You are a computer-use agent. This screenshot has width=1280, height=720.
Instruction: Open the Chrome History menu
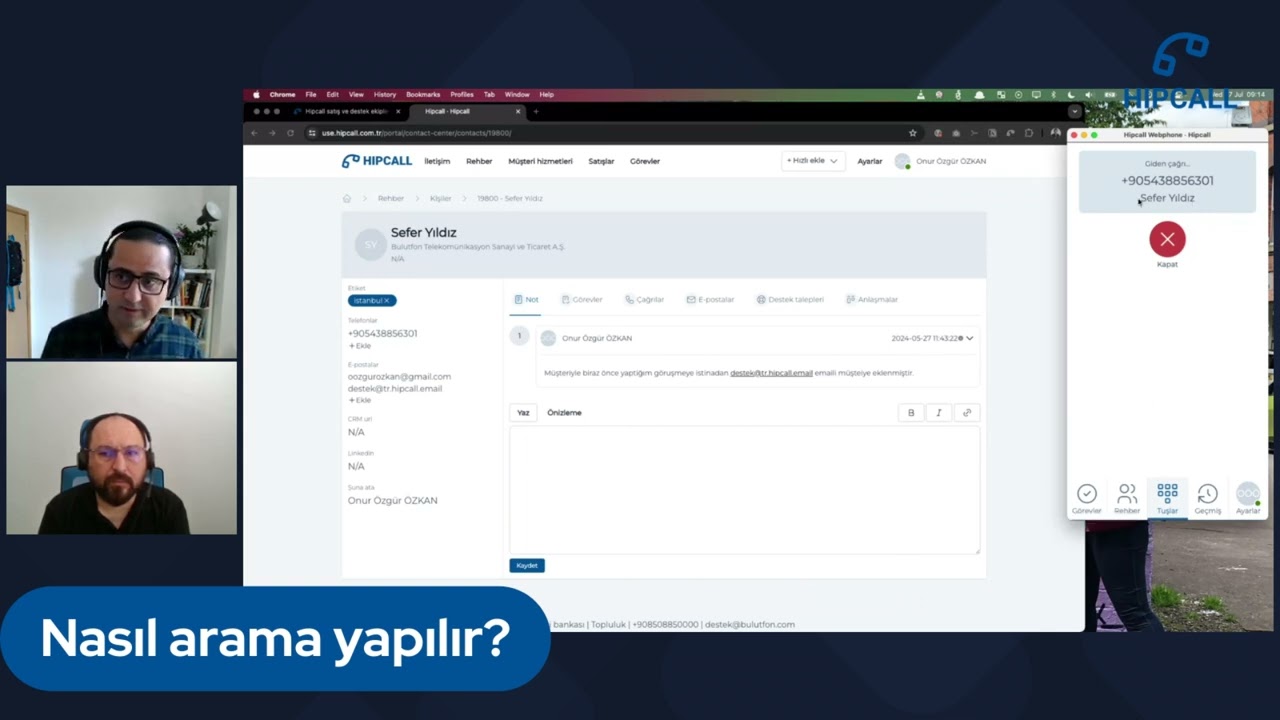coord(385,94)
